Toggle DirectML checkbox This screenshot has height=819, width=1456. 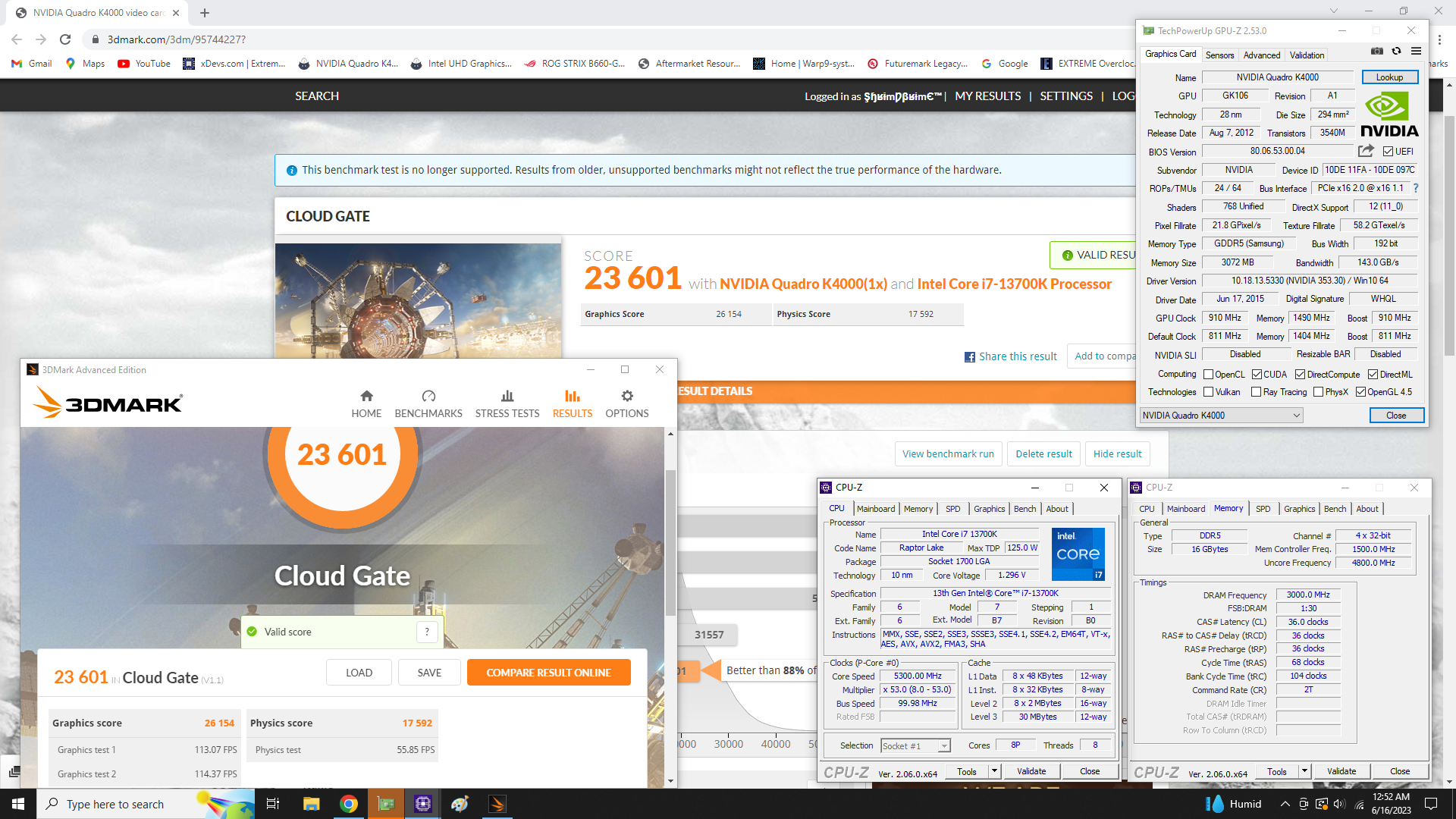point(1373,375)
